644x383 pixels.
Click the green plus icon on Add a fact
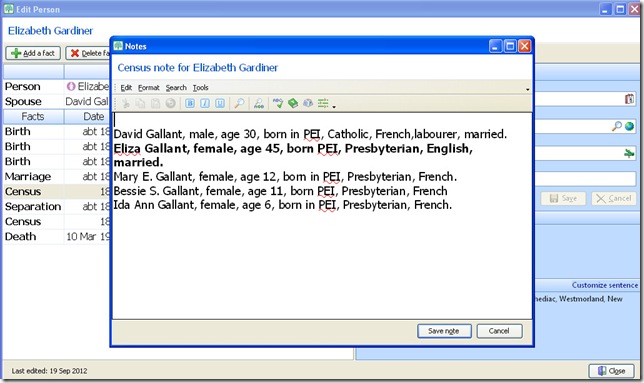click(x=16, y=53)
